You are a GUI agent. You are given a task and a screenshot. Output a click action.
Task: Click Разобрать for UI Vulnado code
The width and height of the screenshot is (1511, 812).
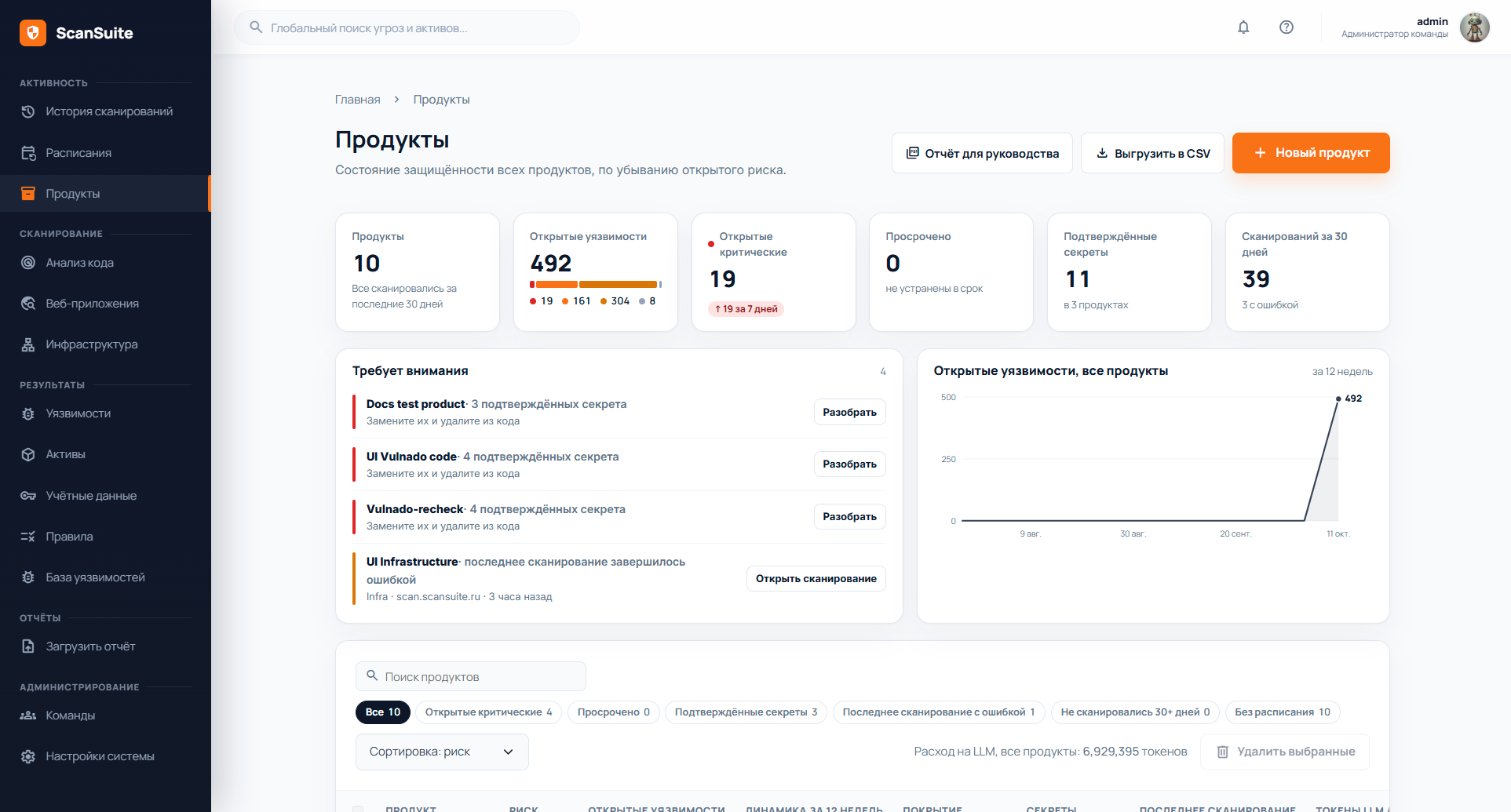pyautogui.click(x=850, y=464)
